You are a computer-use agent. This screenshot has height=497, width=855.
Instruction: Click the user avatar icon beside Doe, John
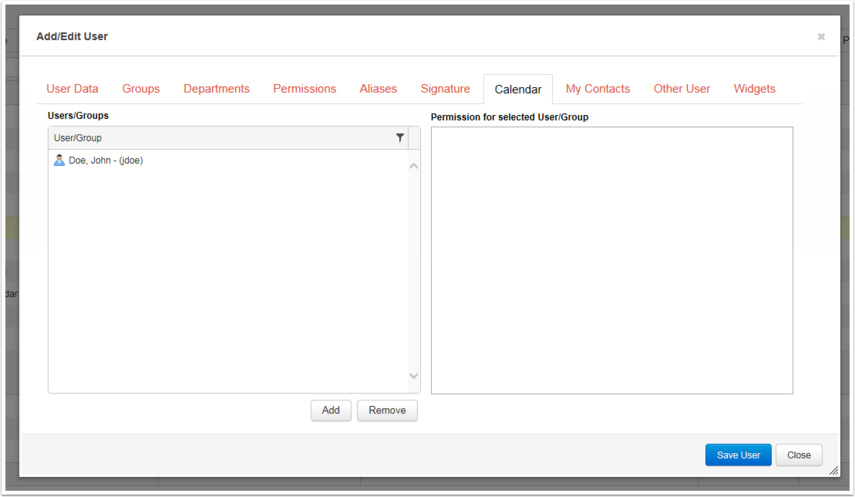[x=59, y=160]
